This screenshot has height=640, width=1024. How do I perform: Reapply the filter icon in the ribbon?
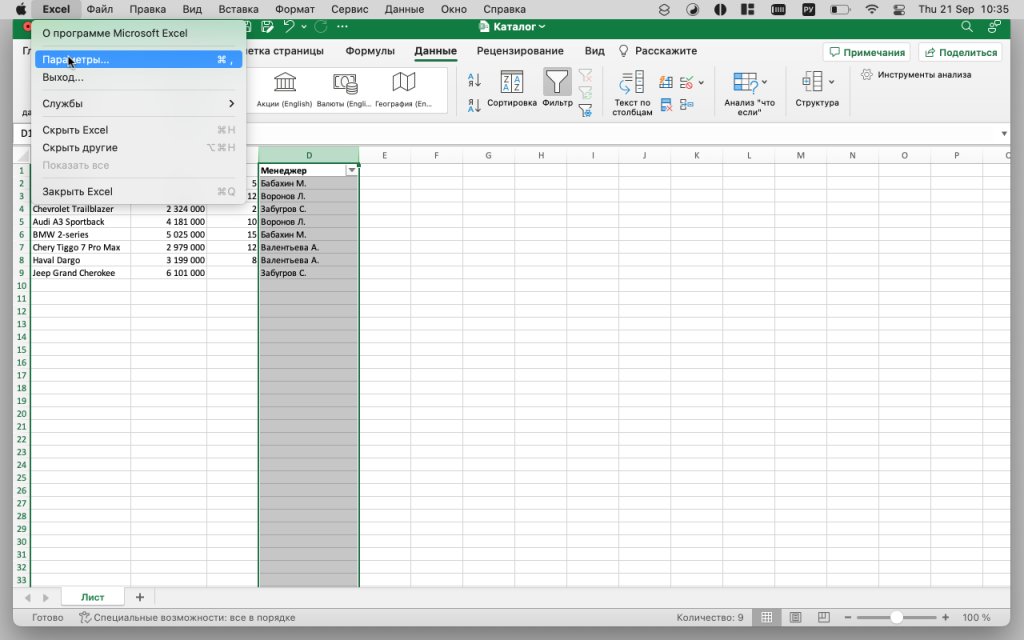585,93
